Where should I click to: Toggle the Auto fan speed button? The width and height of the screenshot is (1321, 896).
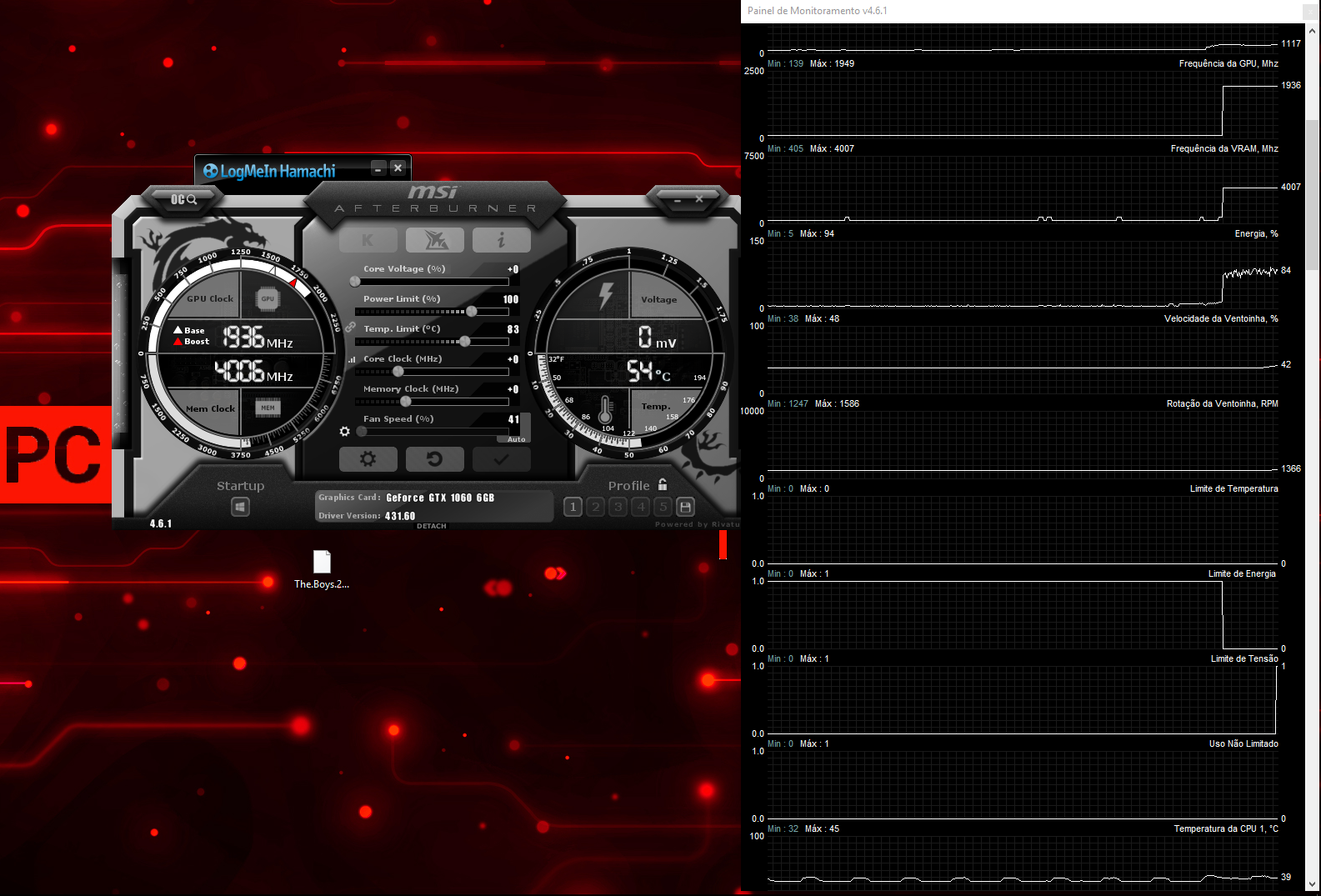516,439
